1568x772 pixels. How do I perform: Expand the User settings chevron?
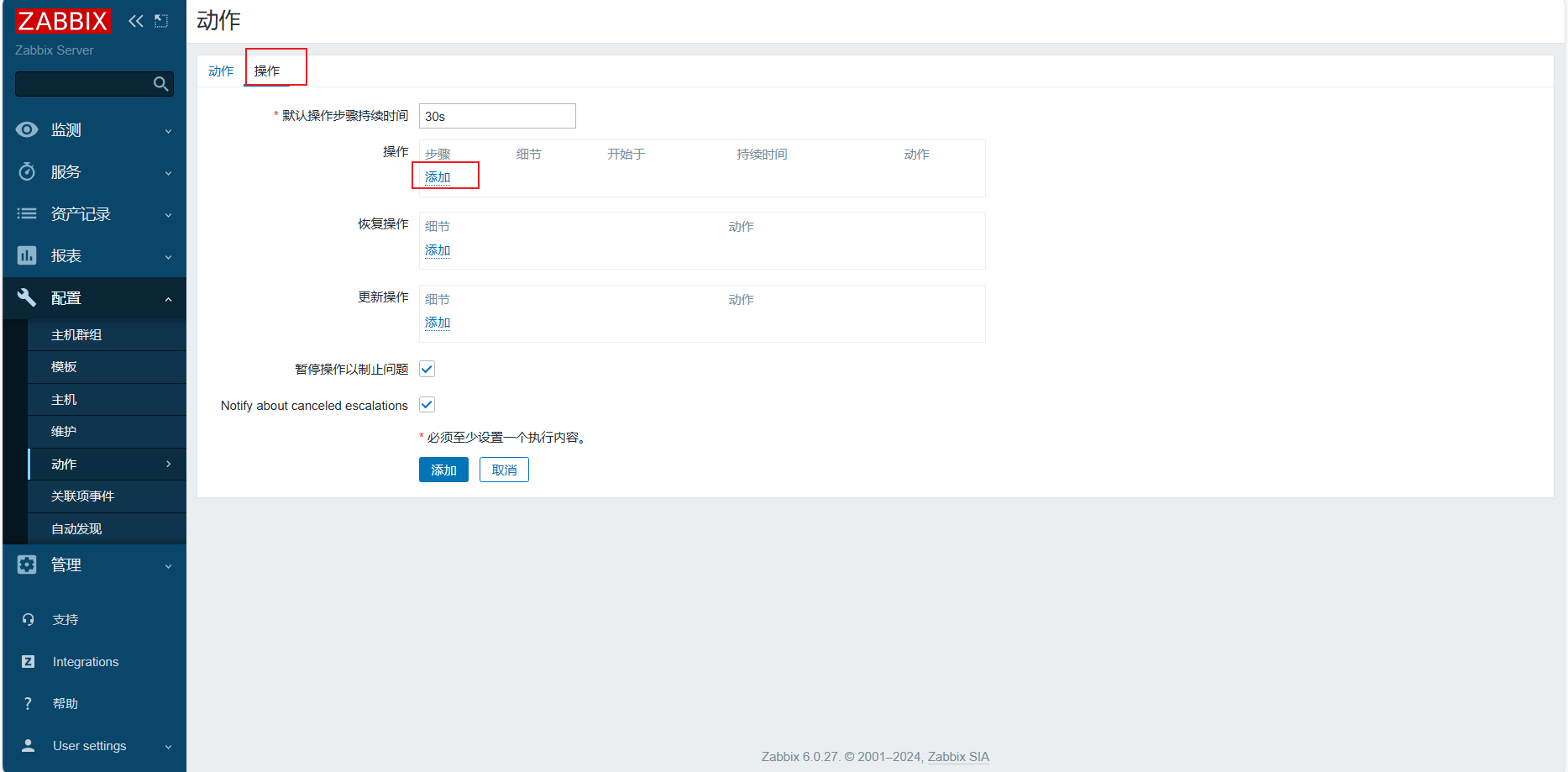coord(168,747)
